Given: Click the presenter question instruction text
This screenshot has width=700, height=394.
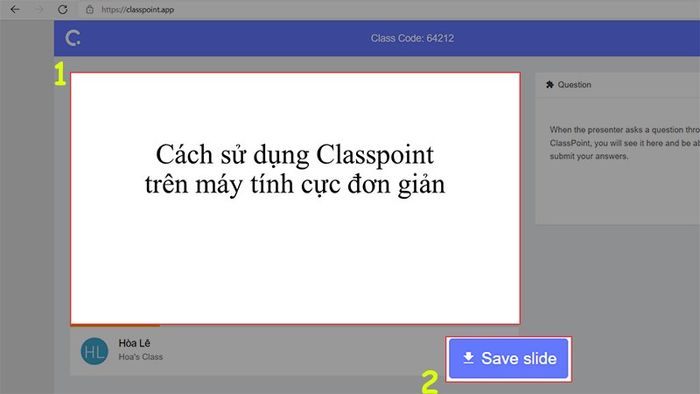Looking at the screenshot, I should click(624, 143).
